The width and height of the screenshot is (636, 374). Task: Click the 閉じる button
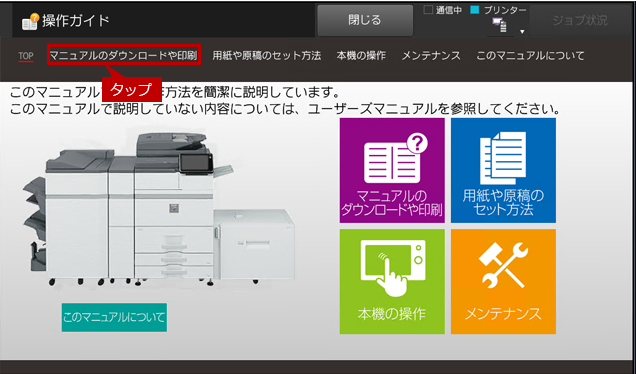365,20
